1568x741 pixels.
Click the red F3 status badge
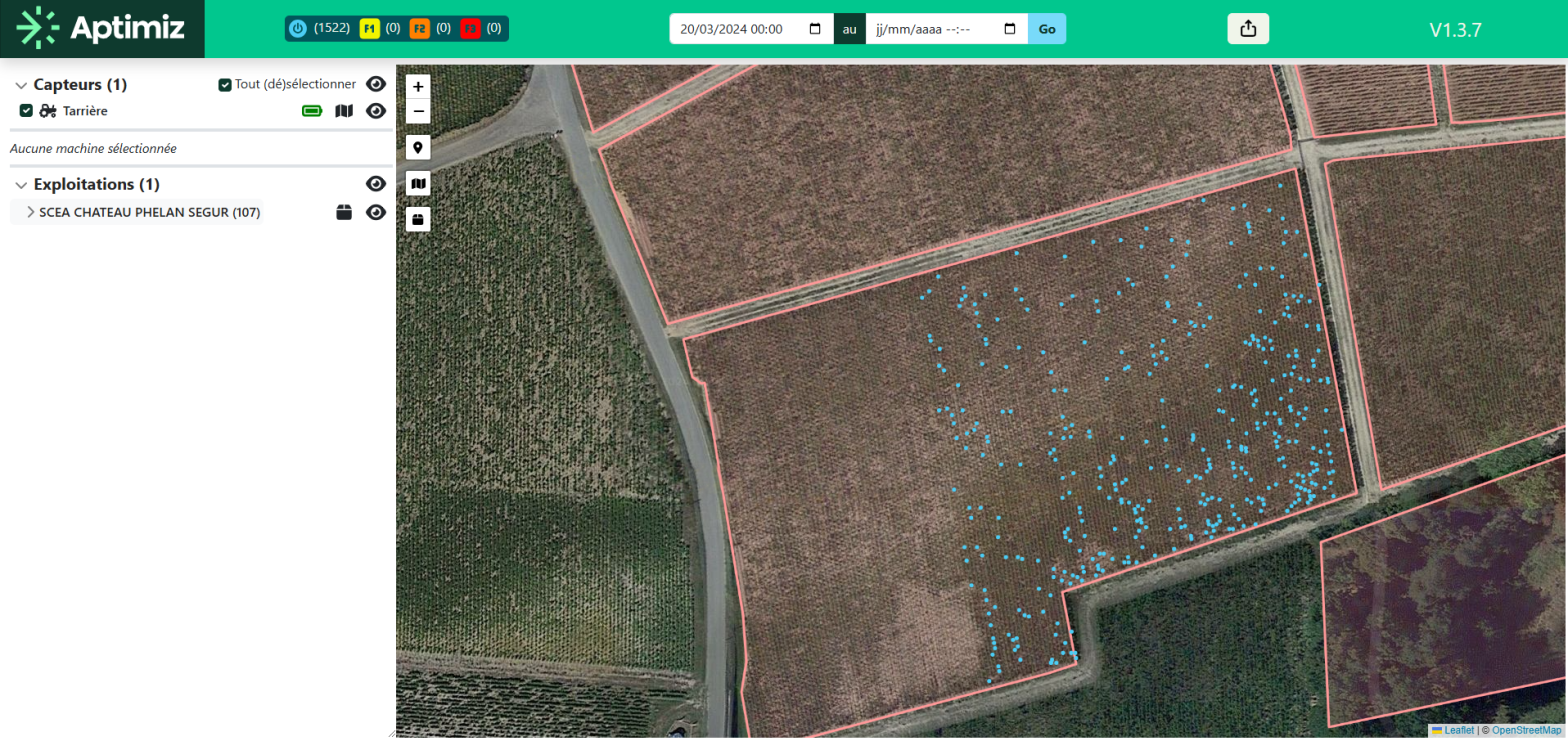coord(470,29)
